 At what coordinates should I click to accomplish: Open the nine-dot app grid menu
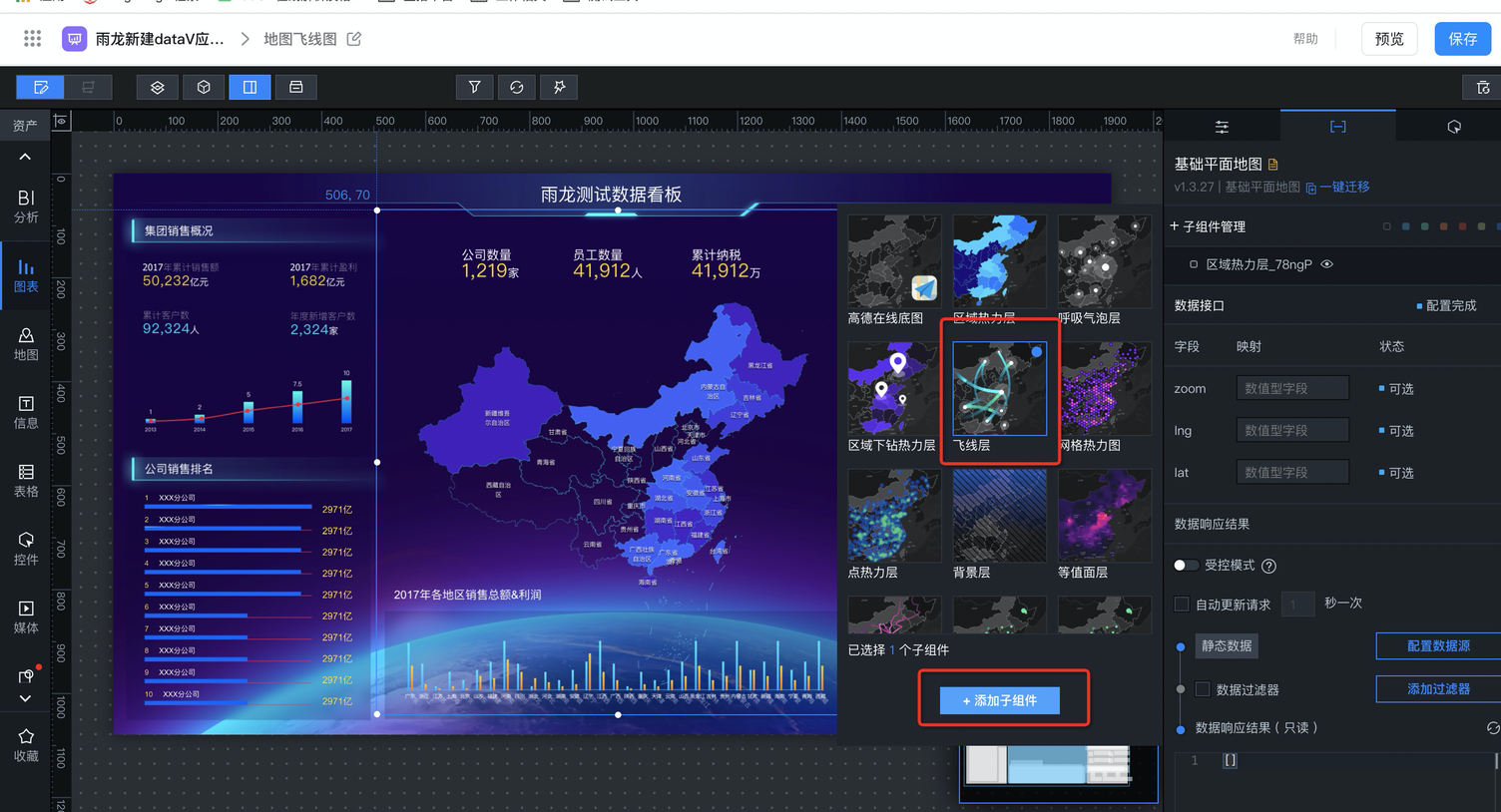pyautogui.click(x=32, y=39)
